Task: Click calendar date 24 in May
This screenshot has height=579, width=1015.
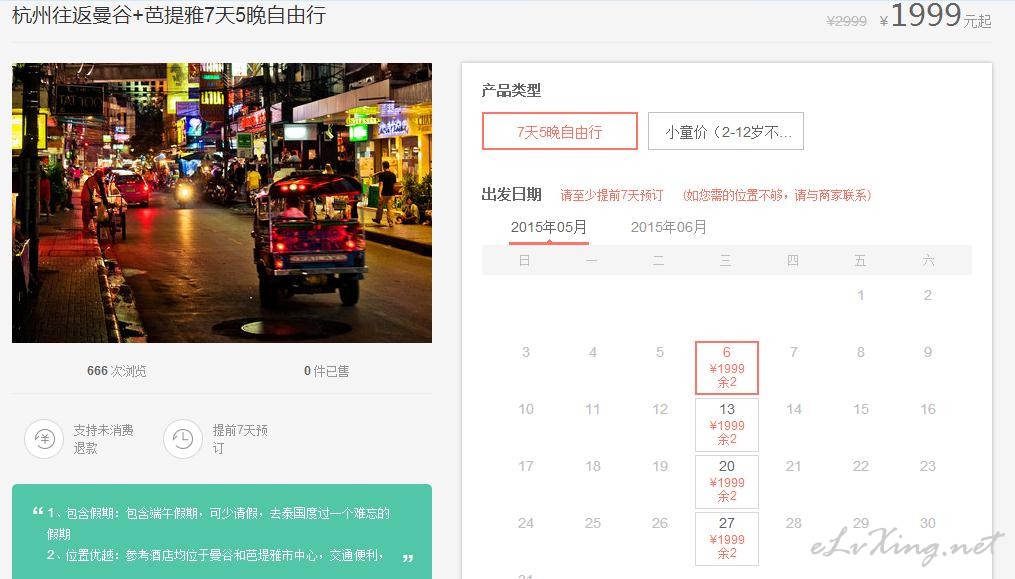Action: 526,523
